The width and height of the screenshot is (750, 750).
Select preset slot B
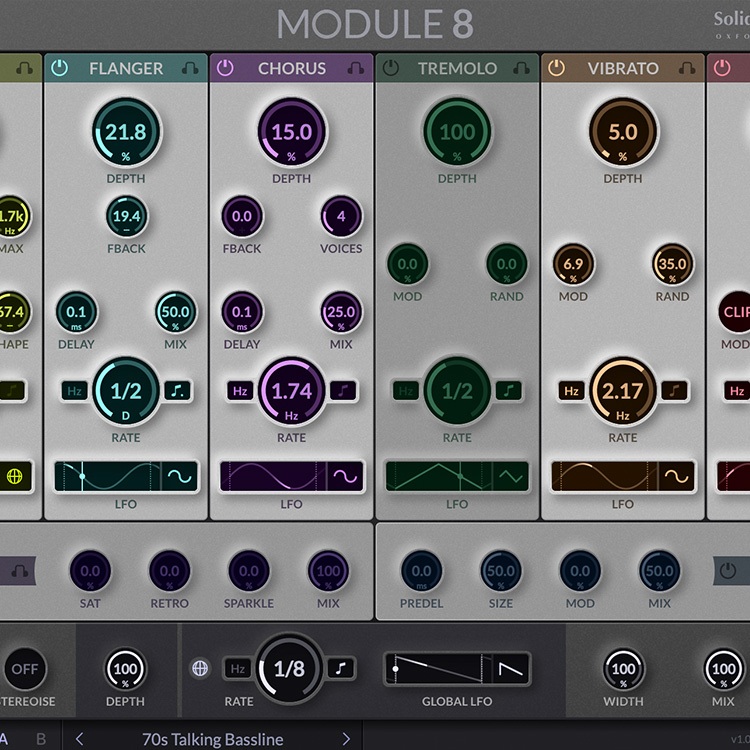coord(41,739)
